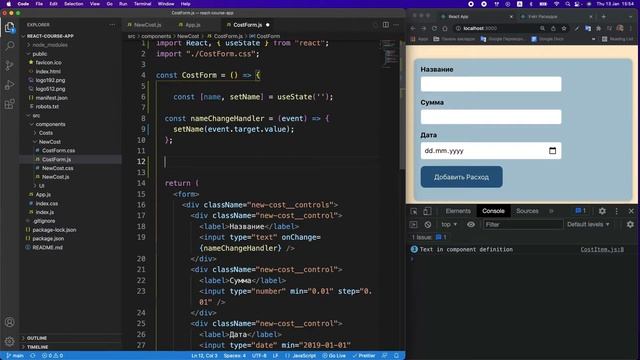Open console context 'top' dropdown
This screenshot has width=640, height=360.
click(449, 224)
